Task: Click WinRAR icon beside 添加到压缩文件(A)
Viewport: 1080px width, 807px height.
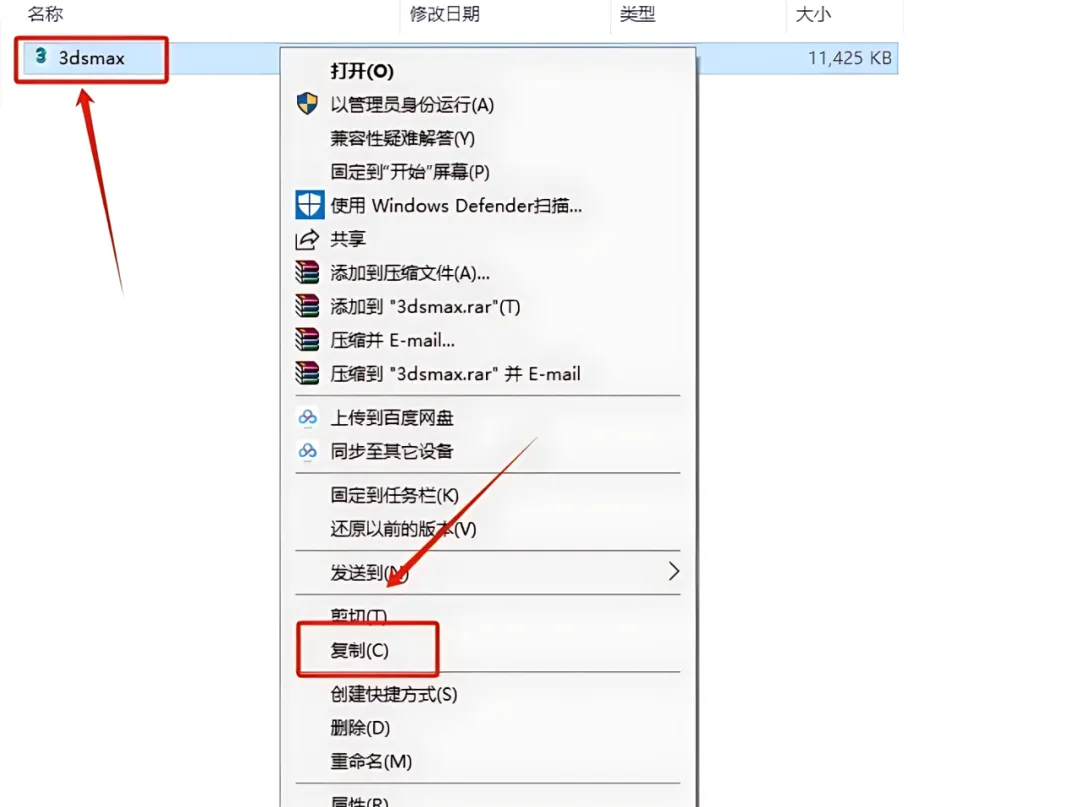Action: coord(307,273)
